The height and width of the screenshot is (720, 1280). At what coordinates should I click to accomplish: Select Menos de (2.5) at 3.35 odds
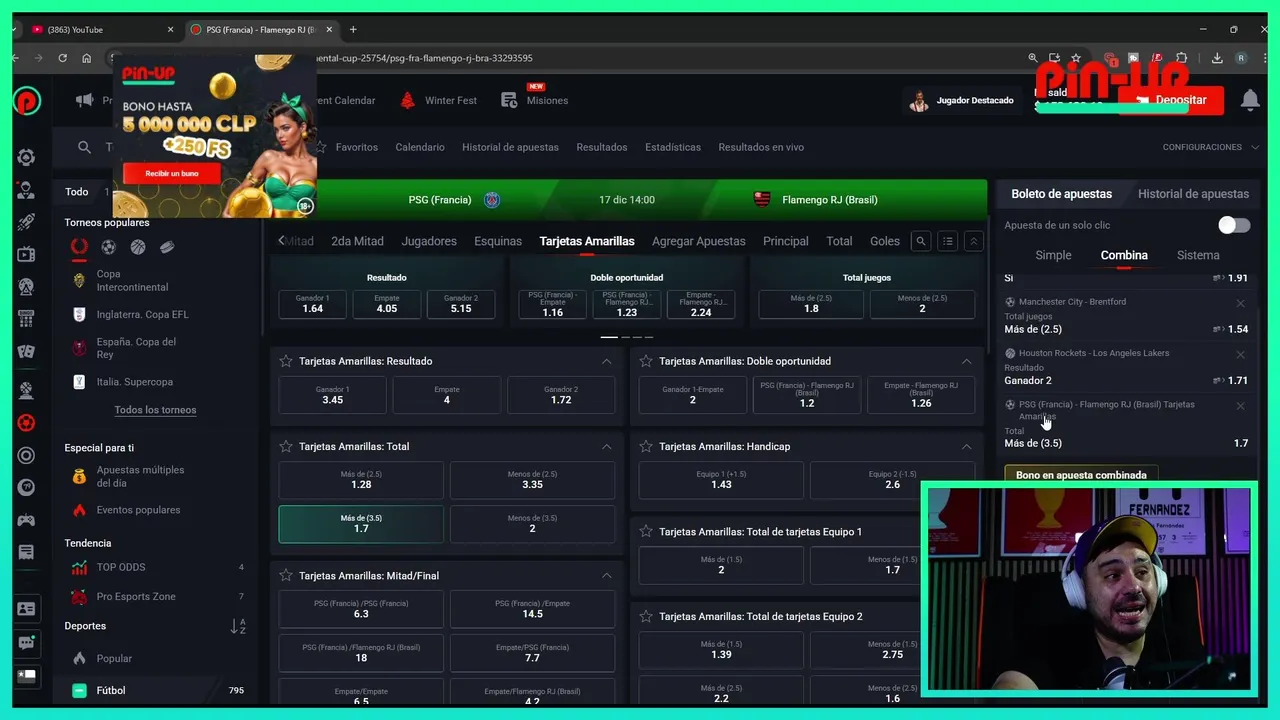click(532, 480)
